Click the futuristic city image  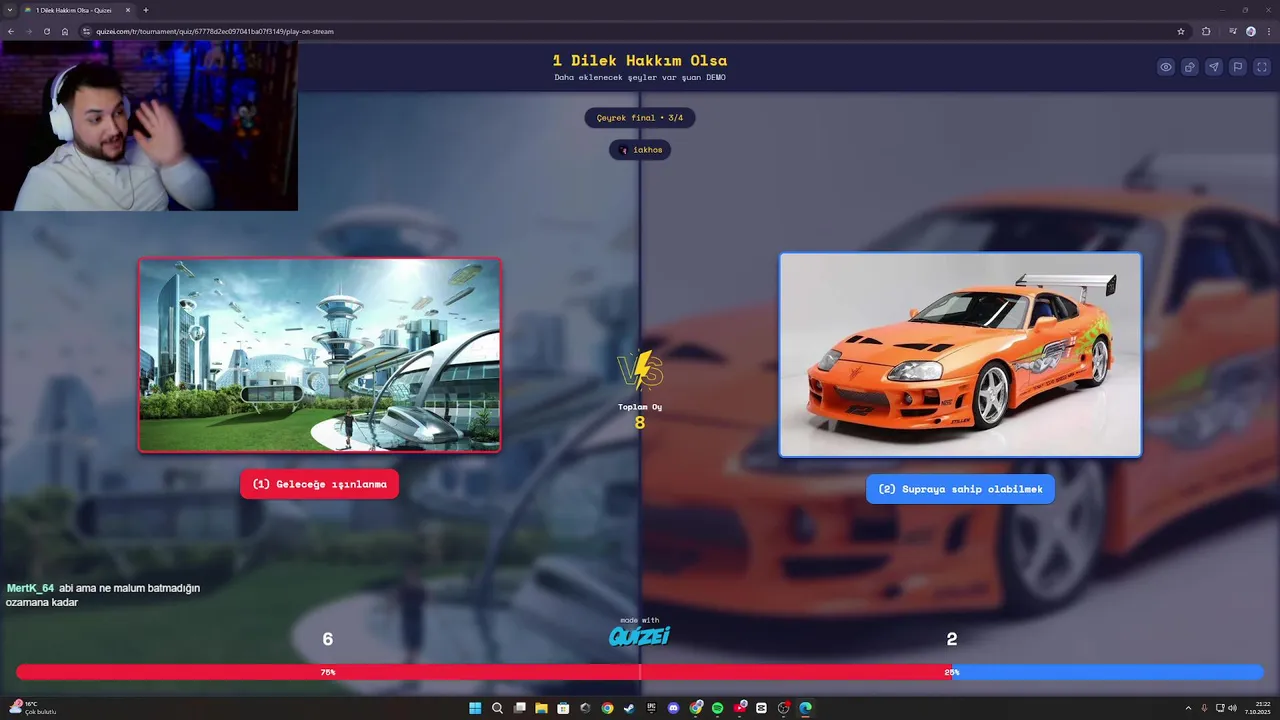320,355
